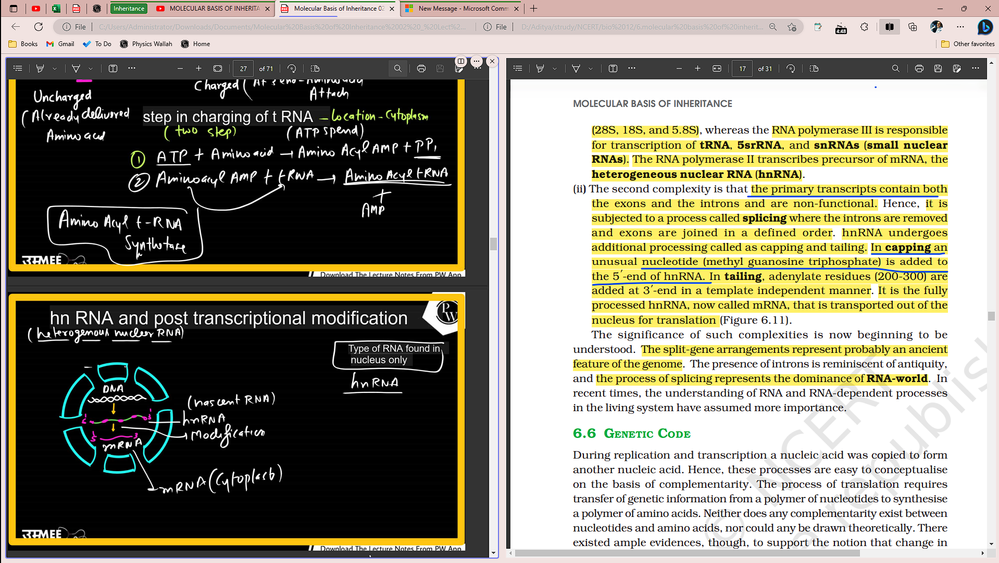Open split pane more options ellipsis

coord(477,61)
